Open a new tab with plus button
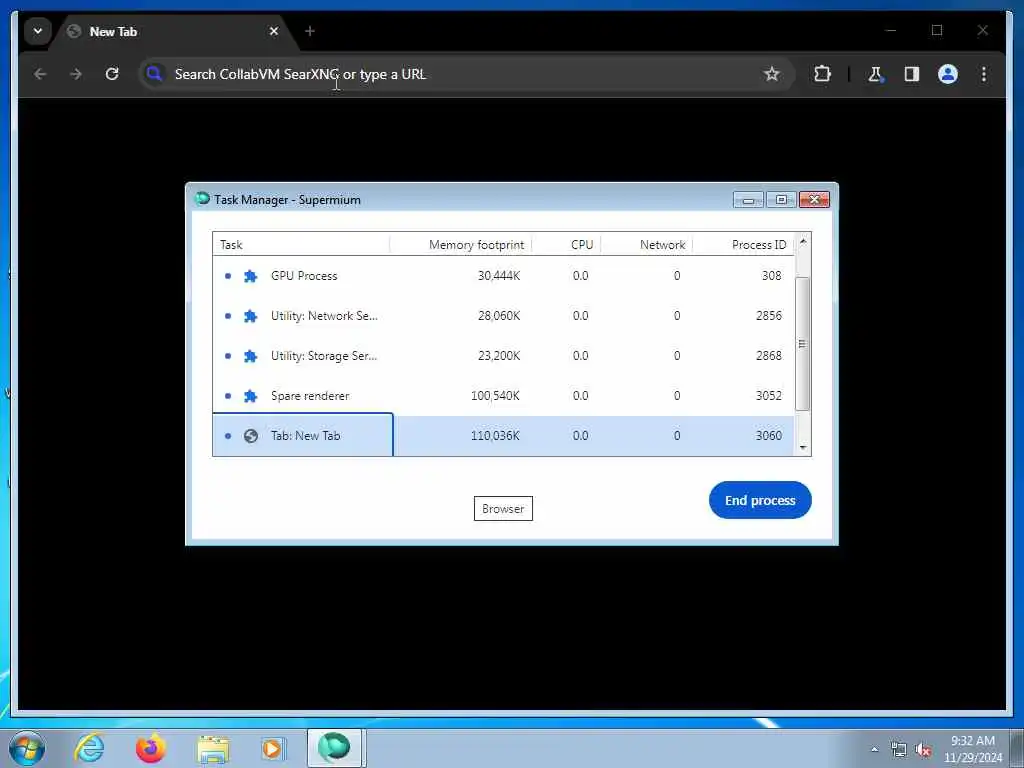Screen dimensions: 1024x768 tap(310, 31)
